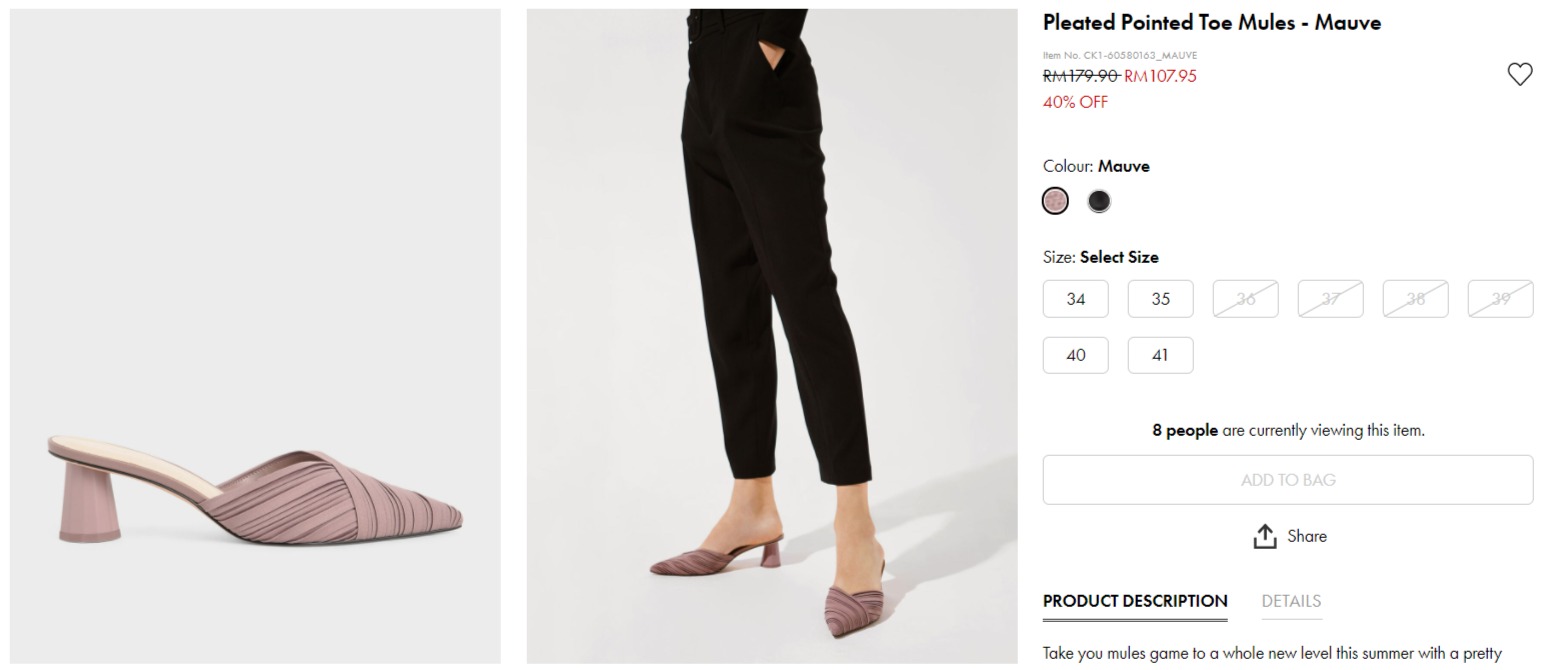The image size is (1548, 670).
Task: Pick size 41
Action: 1160,355
